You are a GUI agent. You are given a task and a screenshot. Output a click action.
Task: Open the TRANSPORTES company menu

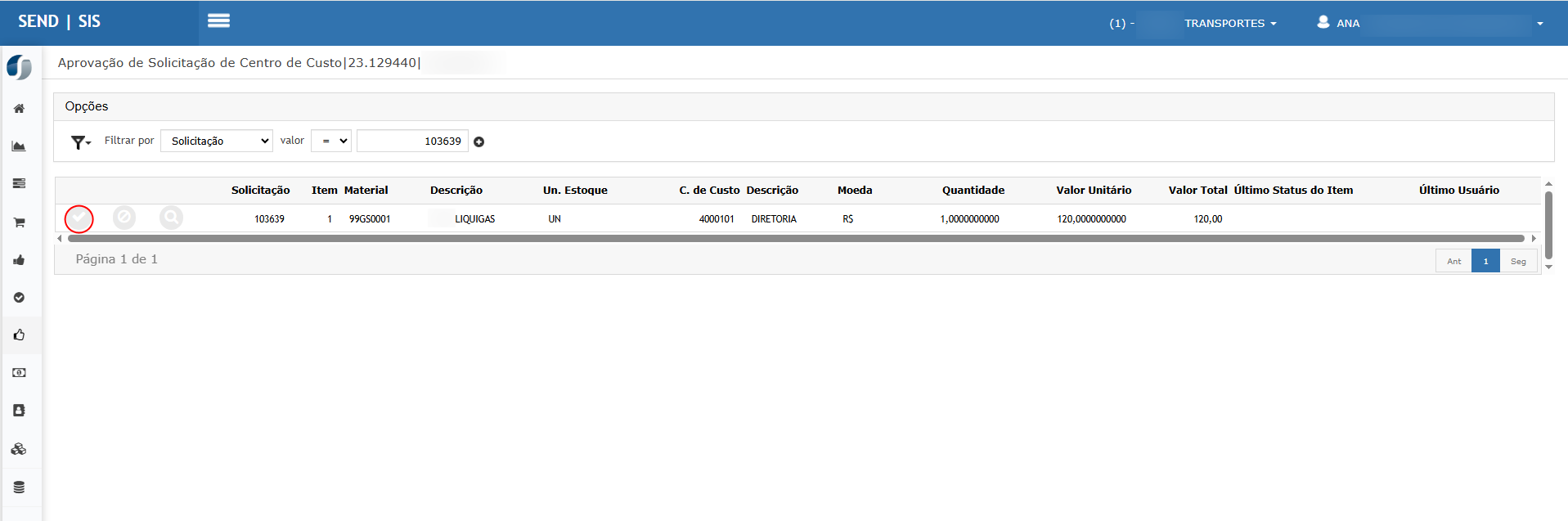(1229, 24)
